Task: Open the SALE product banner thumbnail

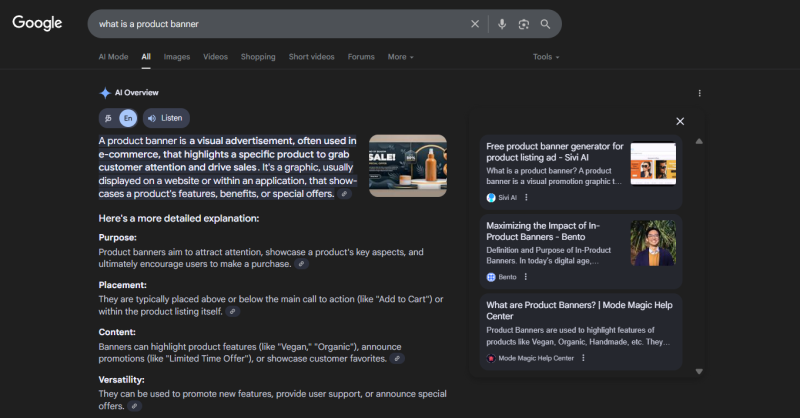Action: click(x=408, y=166)
